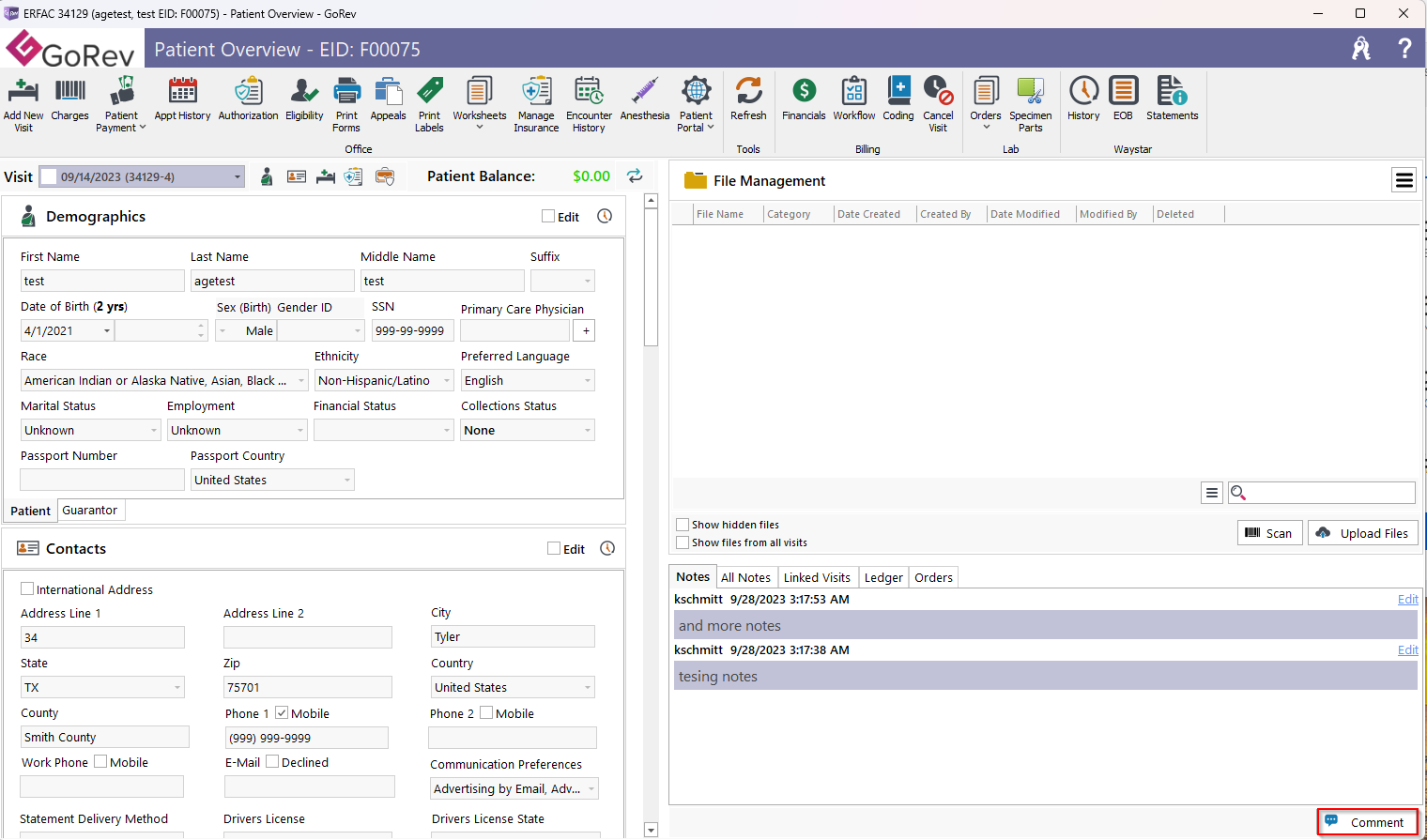
Task: Open the Charges barcode icon
Action: [69, 99]
